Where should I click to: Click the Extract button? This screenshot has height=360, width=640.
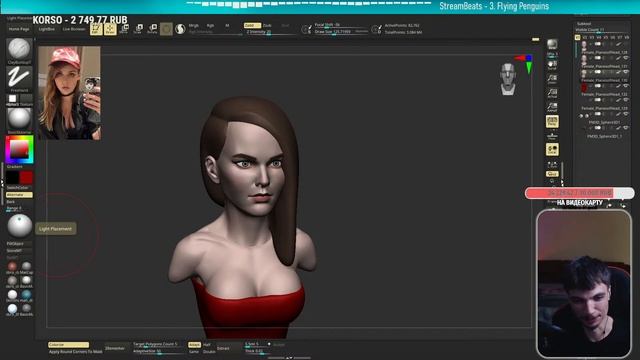tap(223, 349)
